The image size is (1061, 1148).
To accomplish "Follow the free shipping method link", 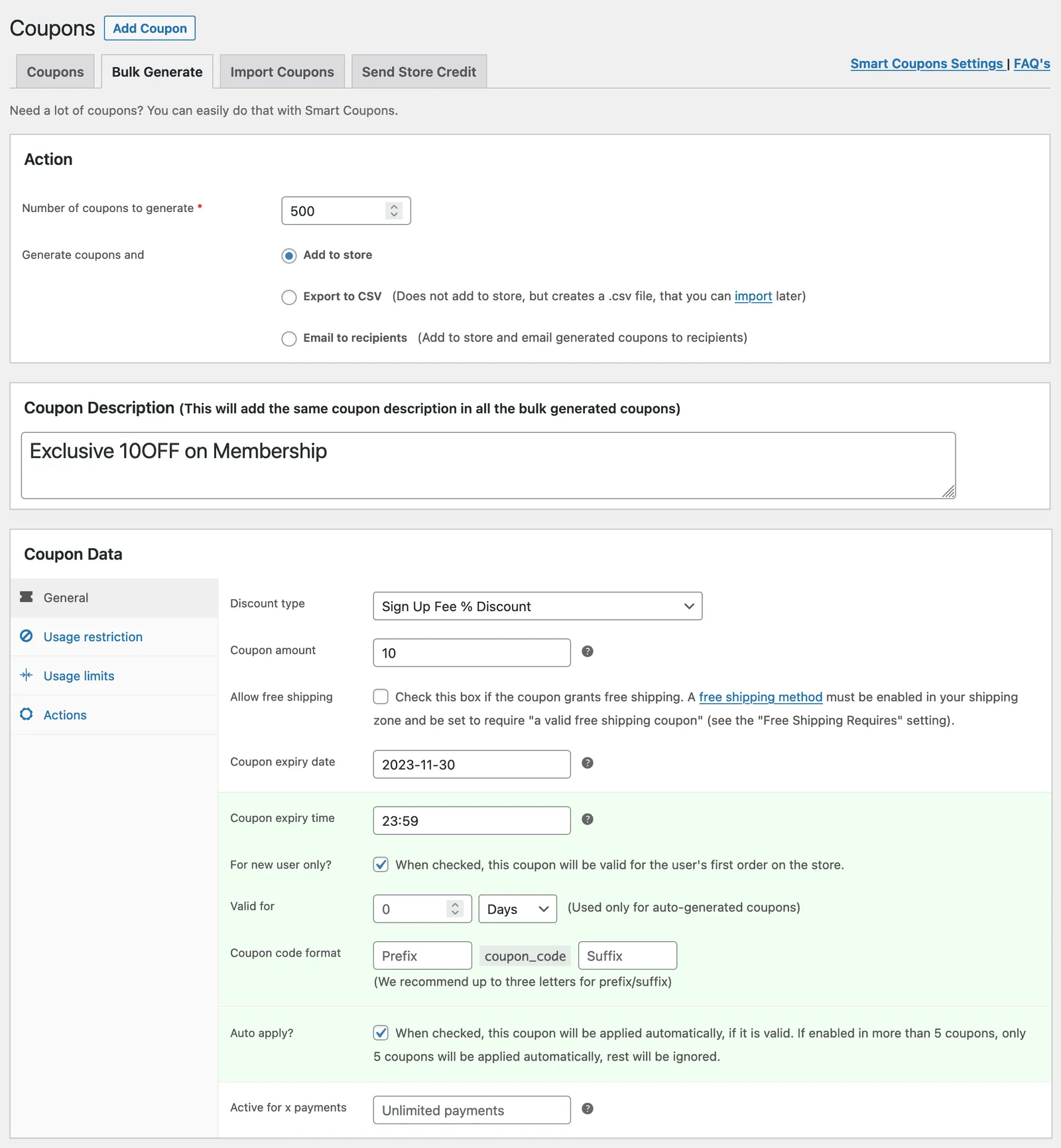I will point(761,697).
